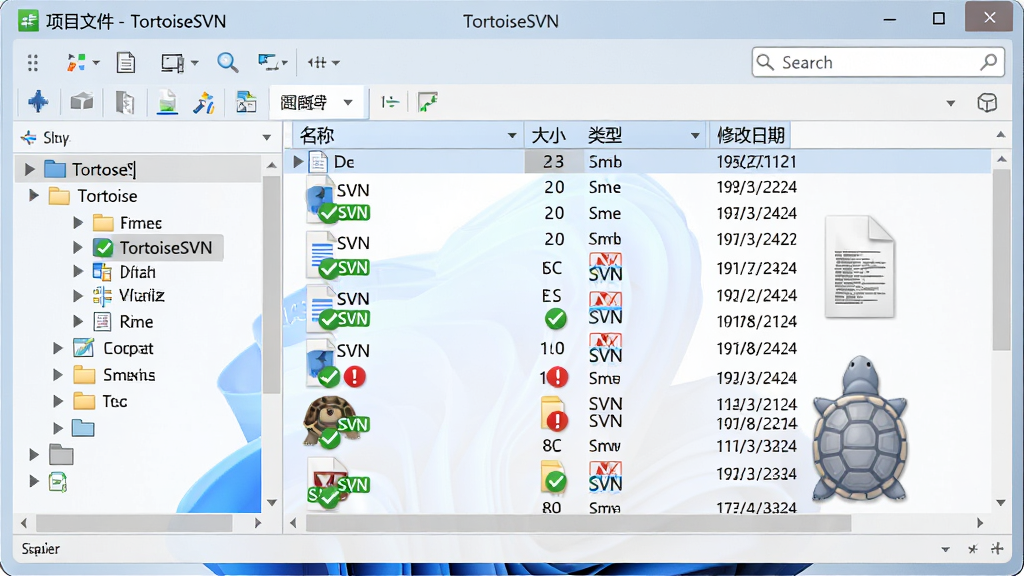Click the brown tortoise SVN file icon
1024x576 pixels.
[328, 421]
